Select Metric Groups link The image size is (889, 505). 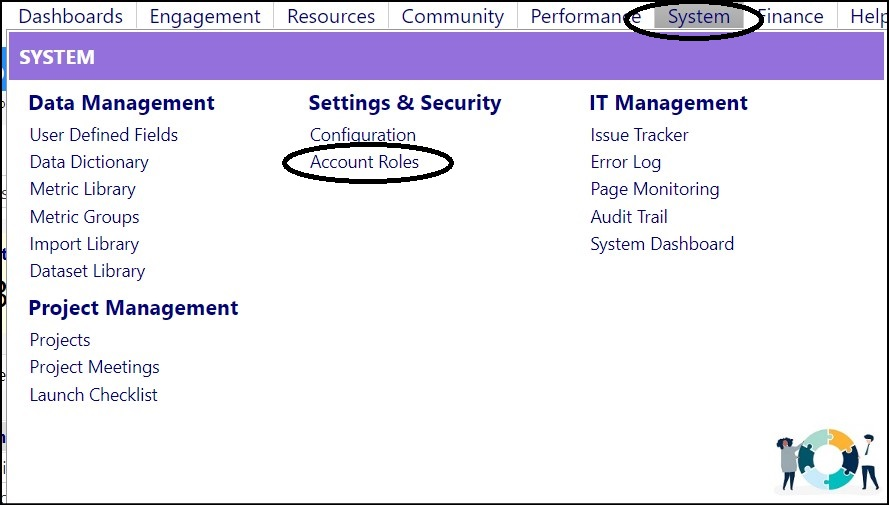click(84, 217)
